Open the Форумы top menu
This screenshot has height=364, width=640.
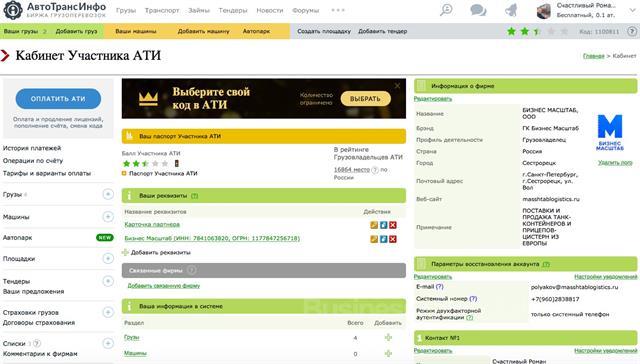pos(305,10)
